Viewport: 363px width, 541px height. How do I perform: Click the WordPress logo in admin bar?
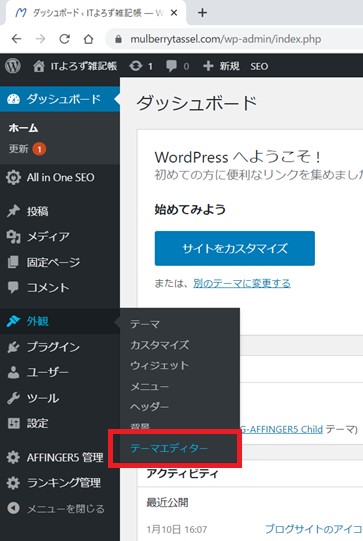(13, 66)
